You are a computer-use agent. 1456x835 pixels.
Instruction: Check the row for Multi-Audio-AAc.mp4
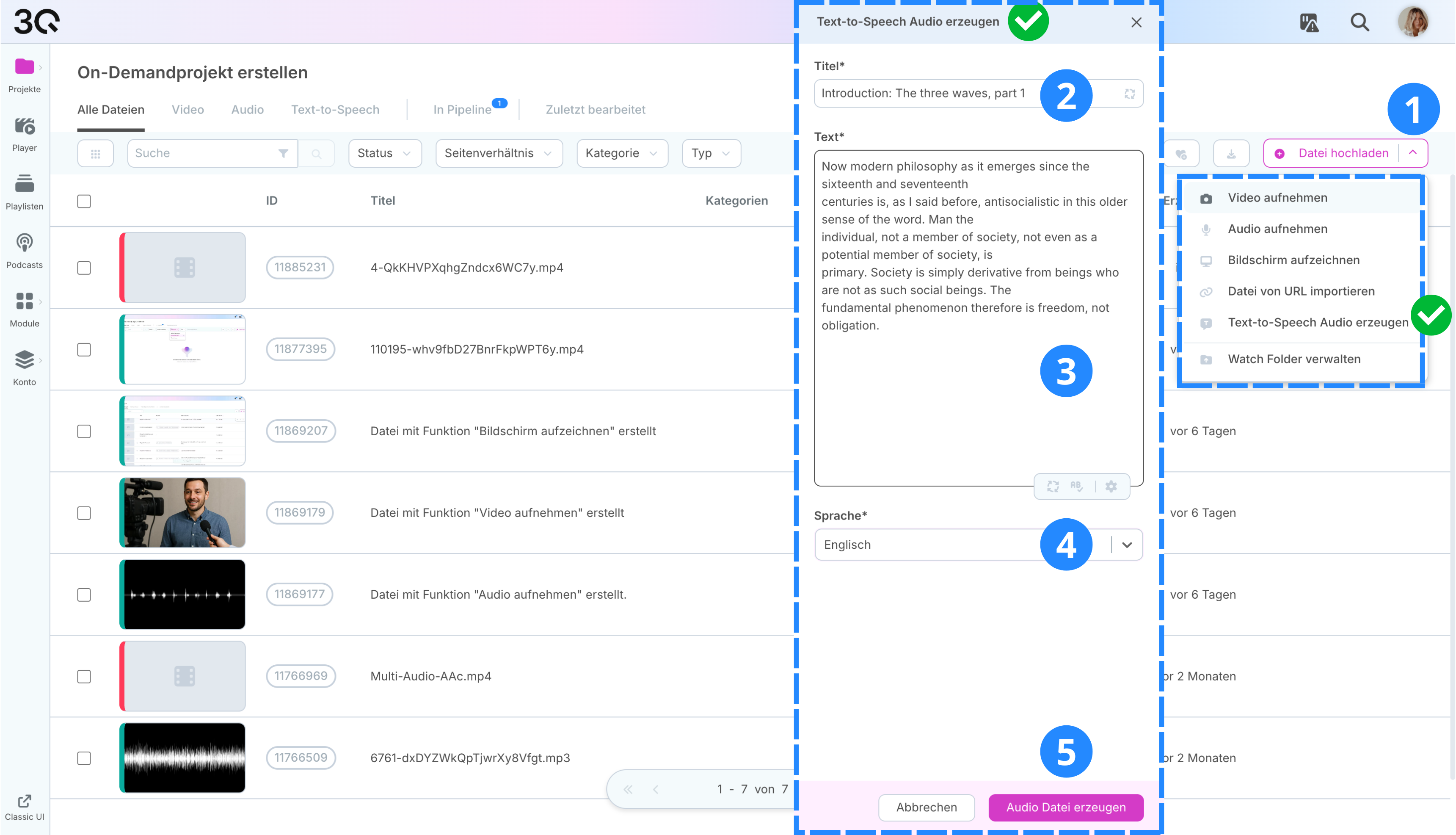[84, 676]
